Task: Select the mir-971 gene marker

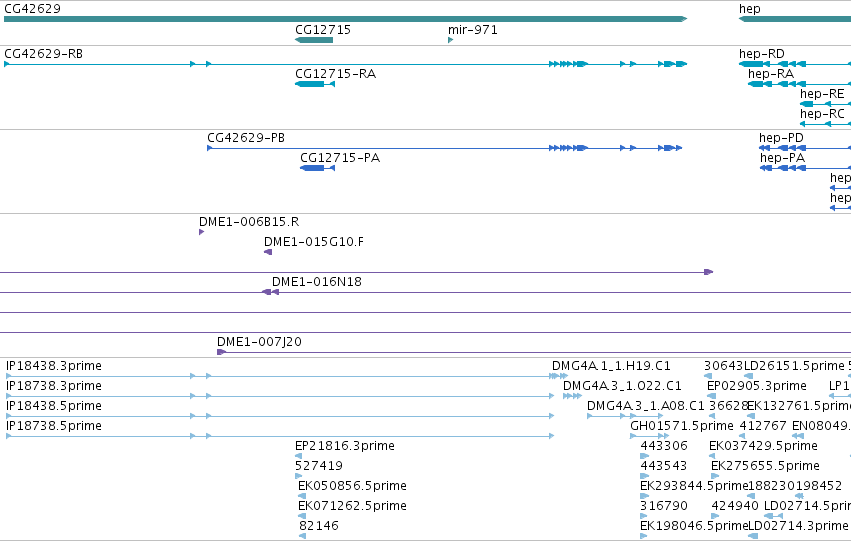Action: 450,40
